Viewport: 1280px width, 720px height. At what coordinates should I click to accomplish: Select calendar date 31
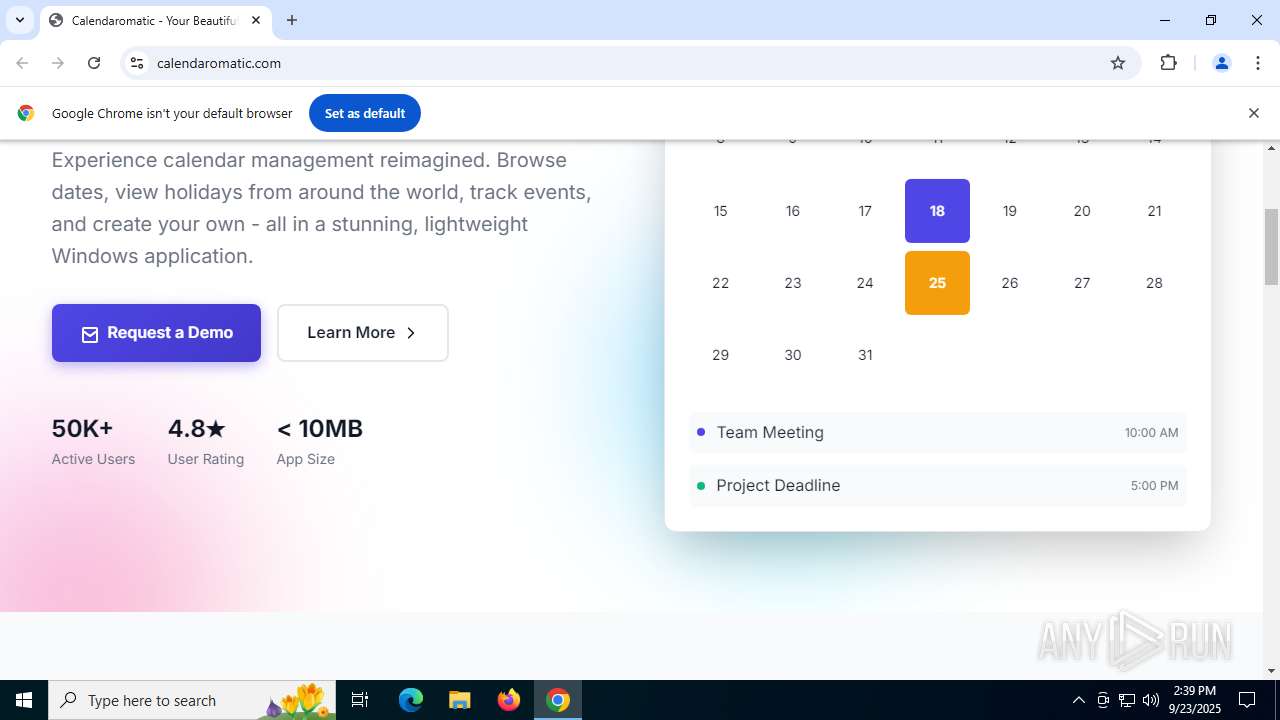tap(865, 355)
